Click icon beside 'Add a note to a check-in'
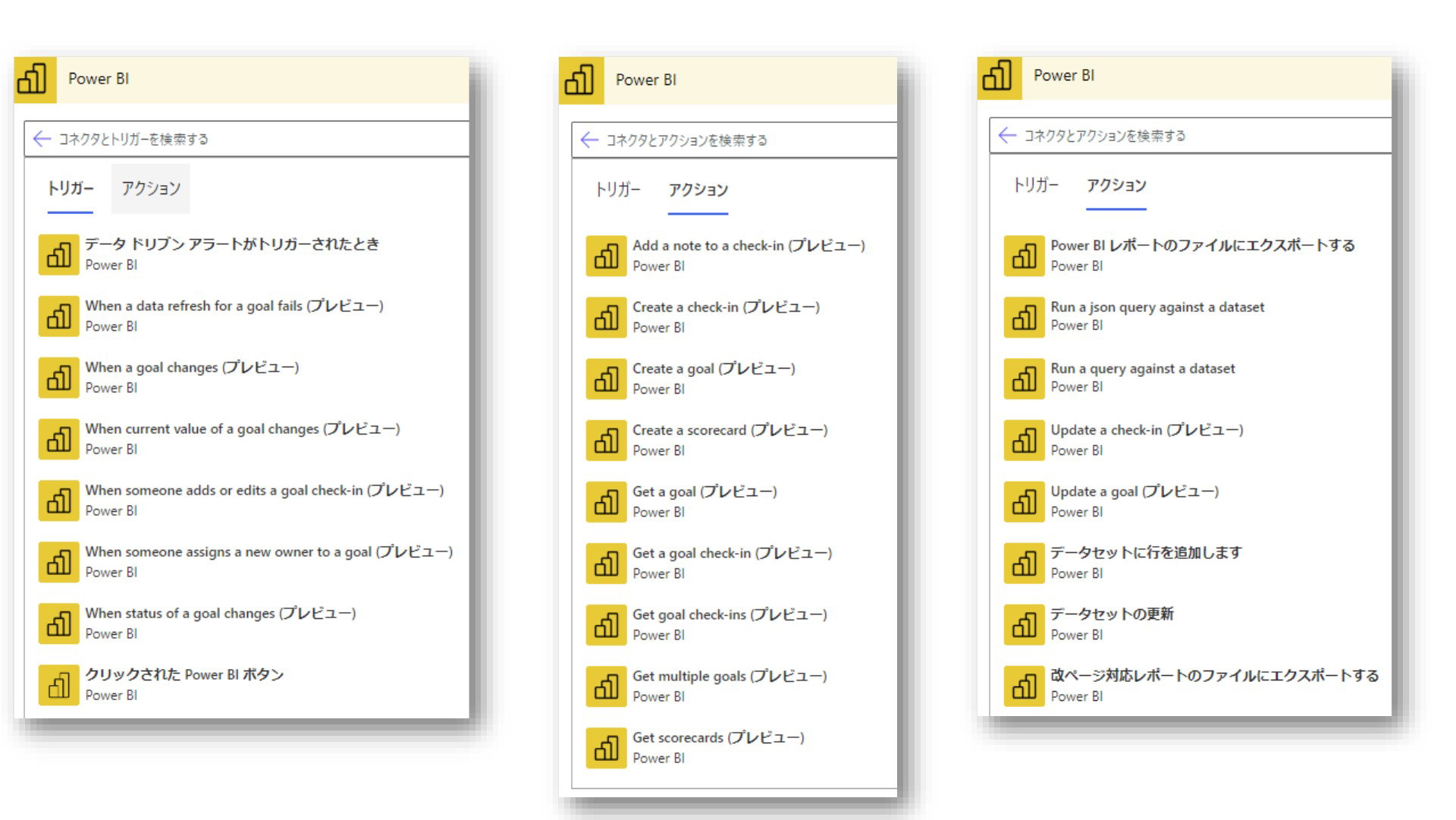Image resolution: width=1456 pixels, height=820 pixels. coord(606,256)
